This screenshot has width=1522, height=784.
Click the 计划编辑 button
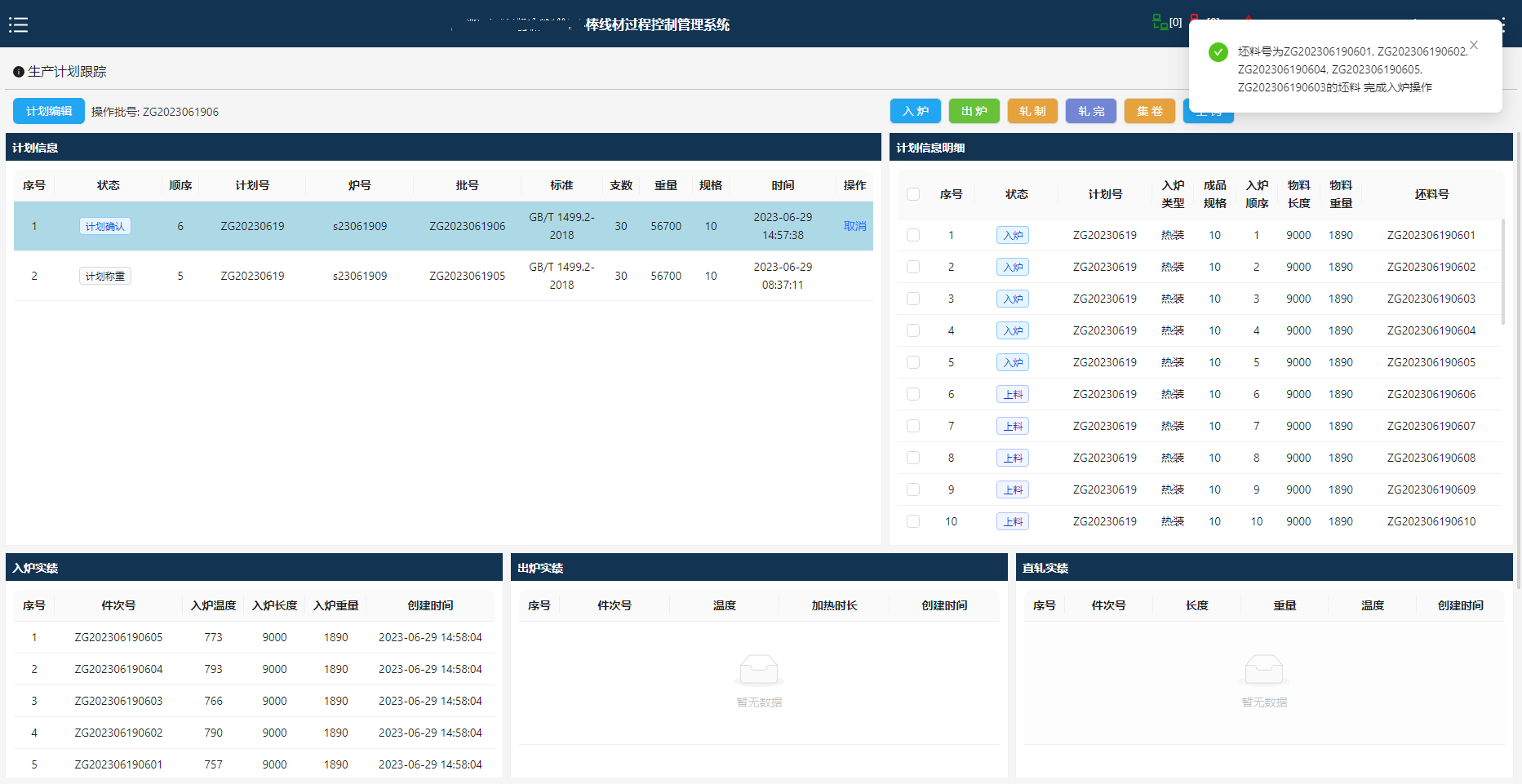pyautogui.click(x=49, y=111)
